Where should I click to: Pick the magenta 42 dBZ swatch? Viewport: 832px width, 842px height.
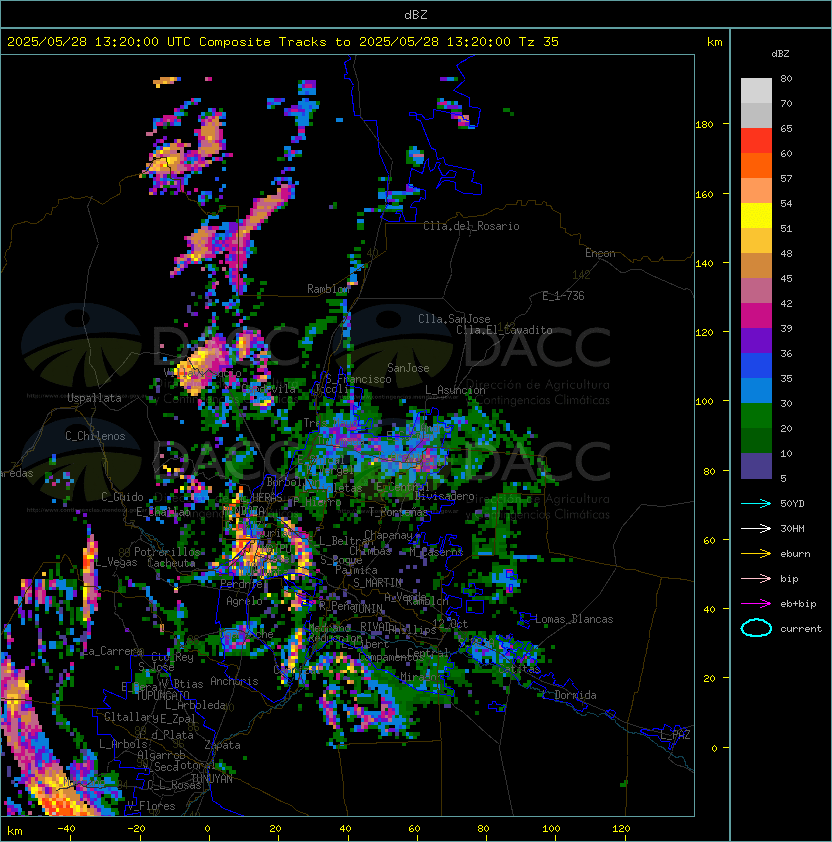click(756, 316)
